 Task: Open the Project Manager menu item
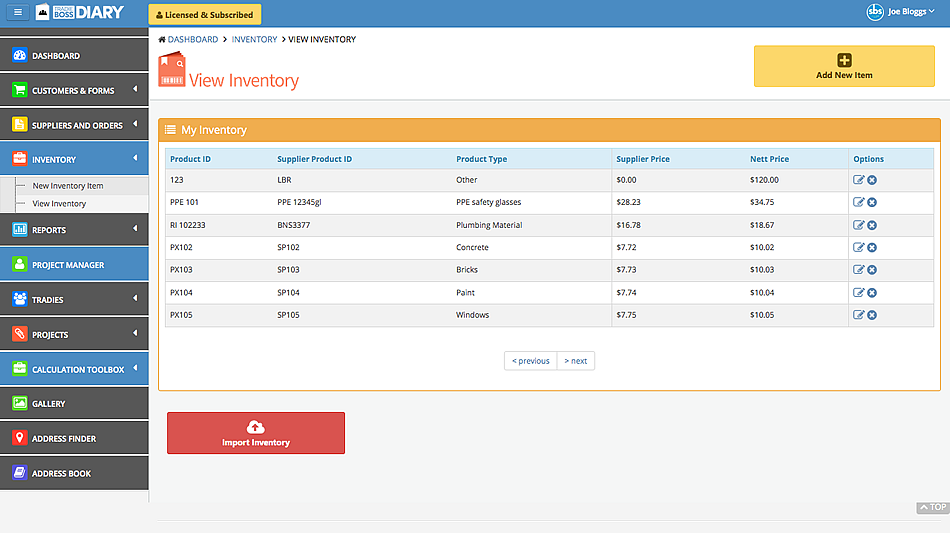coord(68,265)
